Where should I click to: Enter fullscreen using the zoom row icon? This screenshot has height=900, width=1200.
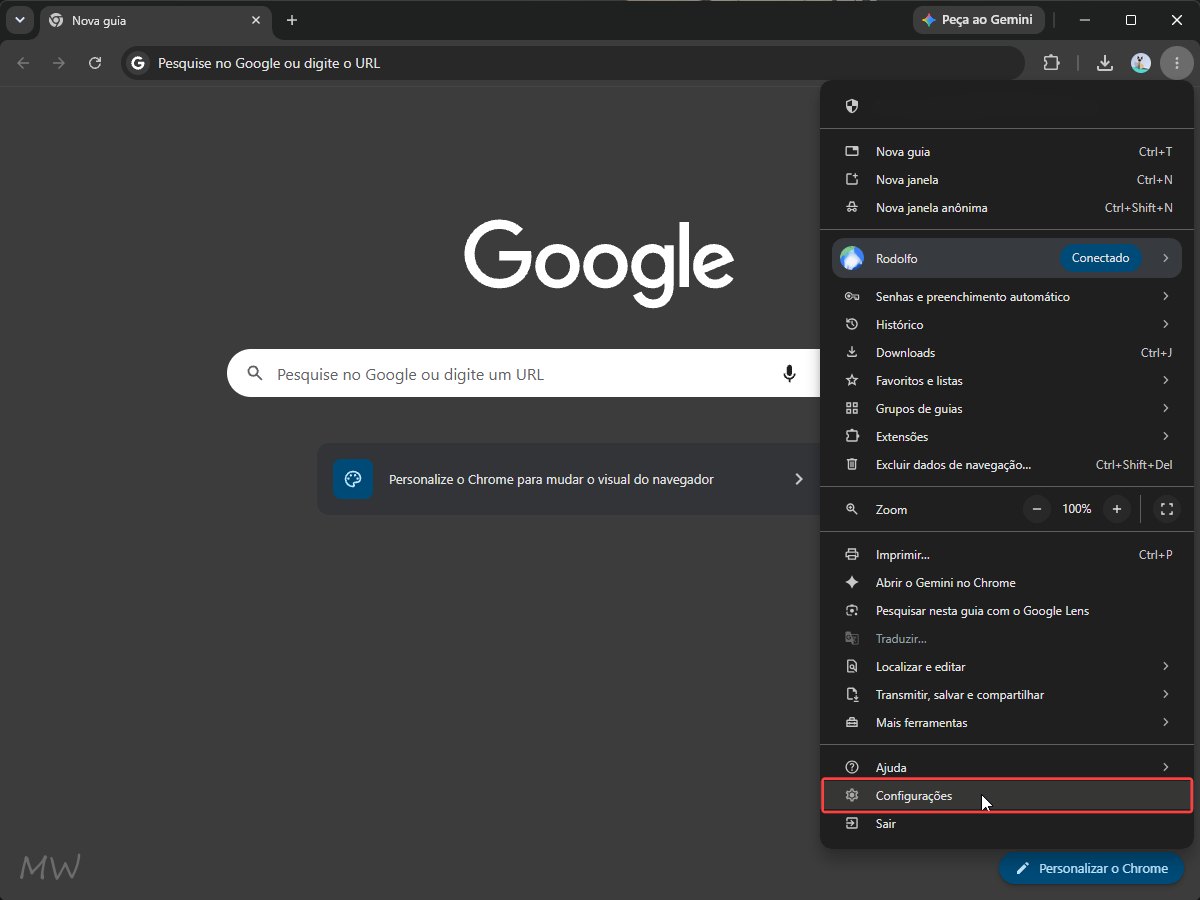point(1166,509)
